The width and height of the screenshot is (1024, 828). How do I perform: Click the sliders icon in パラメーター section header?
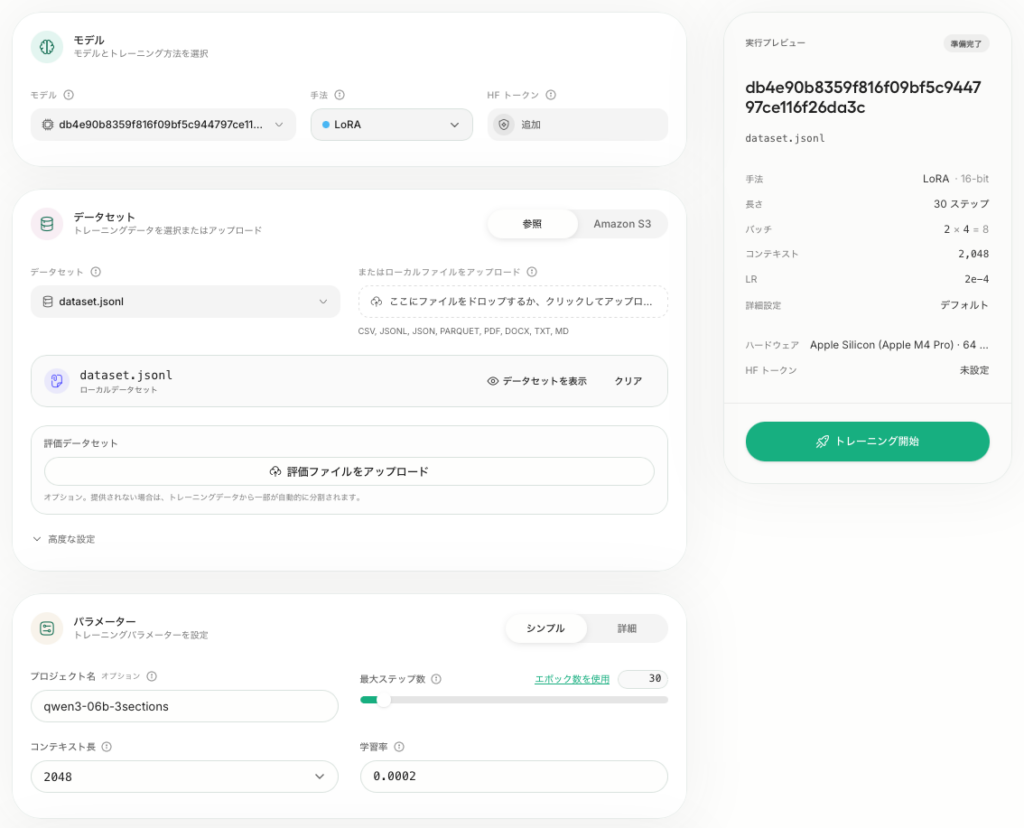pos(47,628)
